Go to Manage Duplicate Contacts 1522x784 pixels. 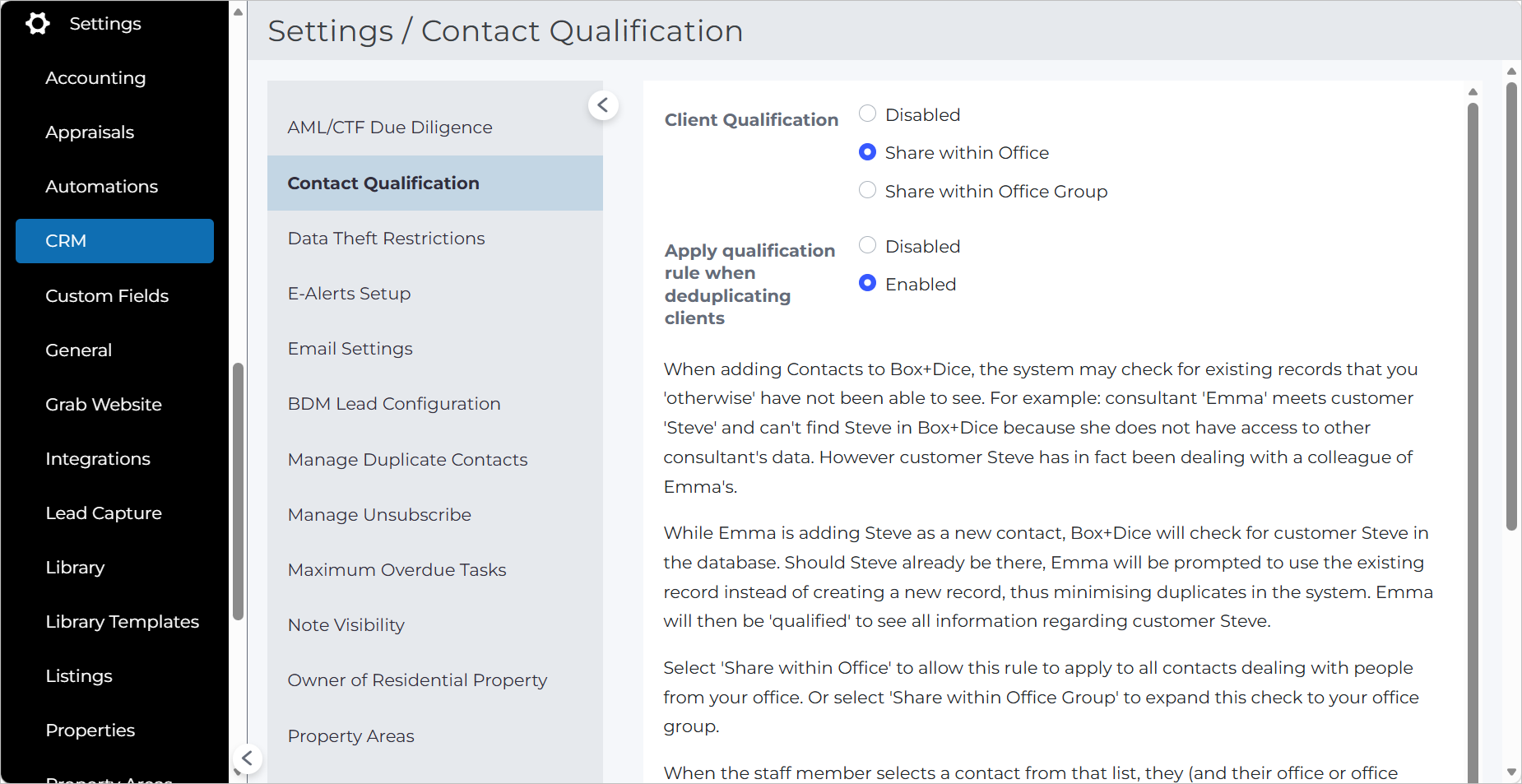point(407,460)
